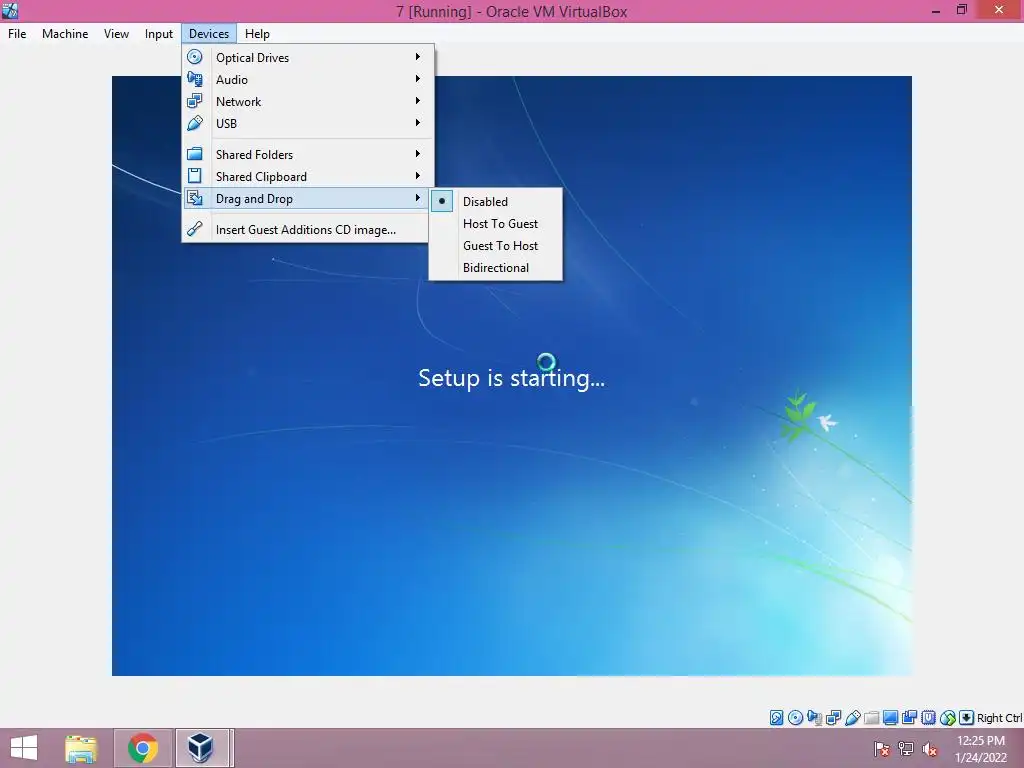Click the Setup is starting text

pyautogui.click(x=511, y=377)
